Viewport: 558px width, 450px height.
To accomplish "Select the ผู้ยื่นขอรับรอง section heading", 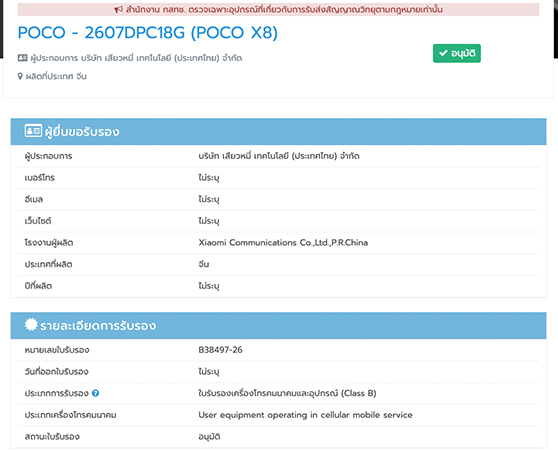I will point(82,132).
